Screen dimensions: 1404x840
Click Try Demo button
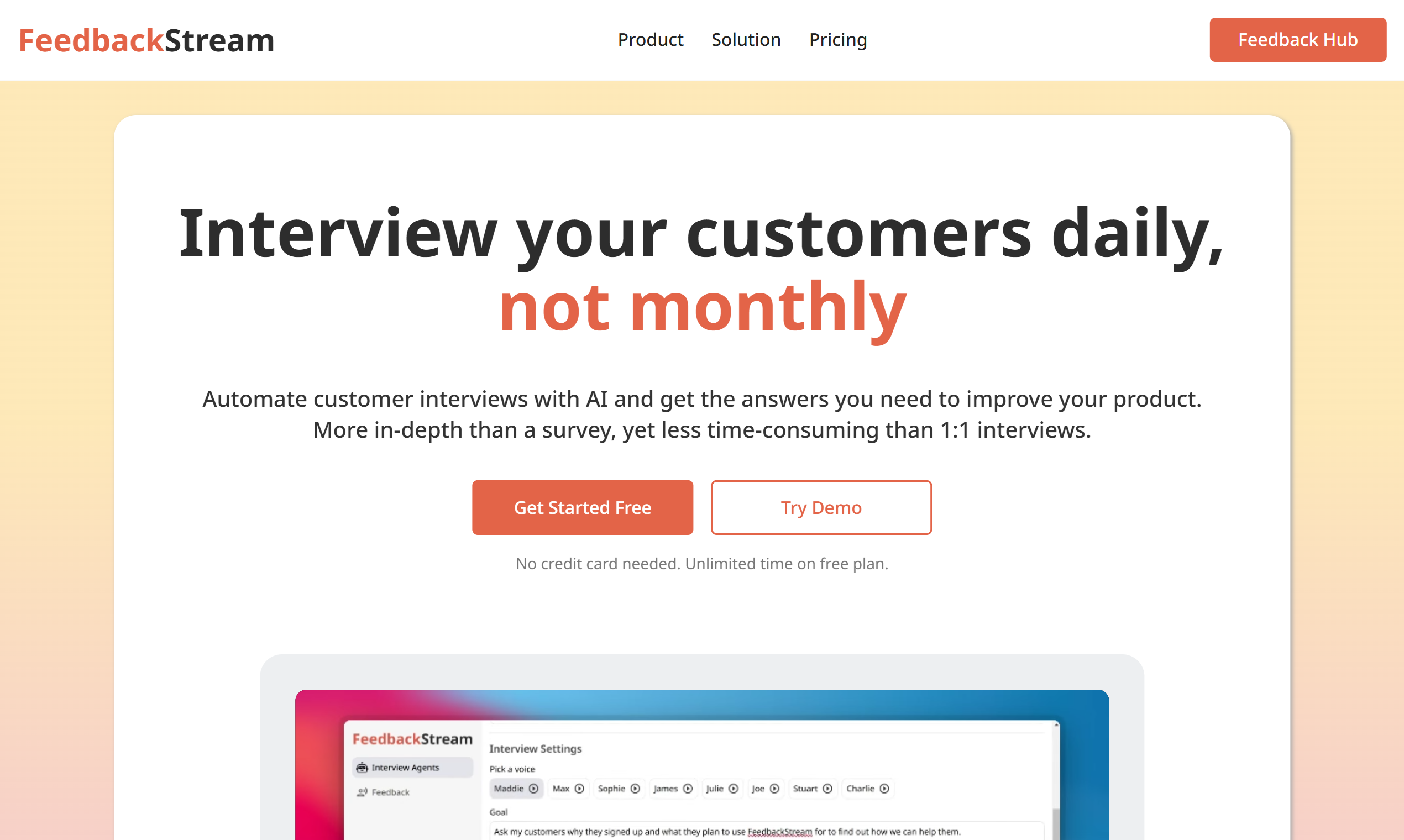click(x=821, y=507)
